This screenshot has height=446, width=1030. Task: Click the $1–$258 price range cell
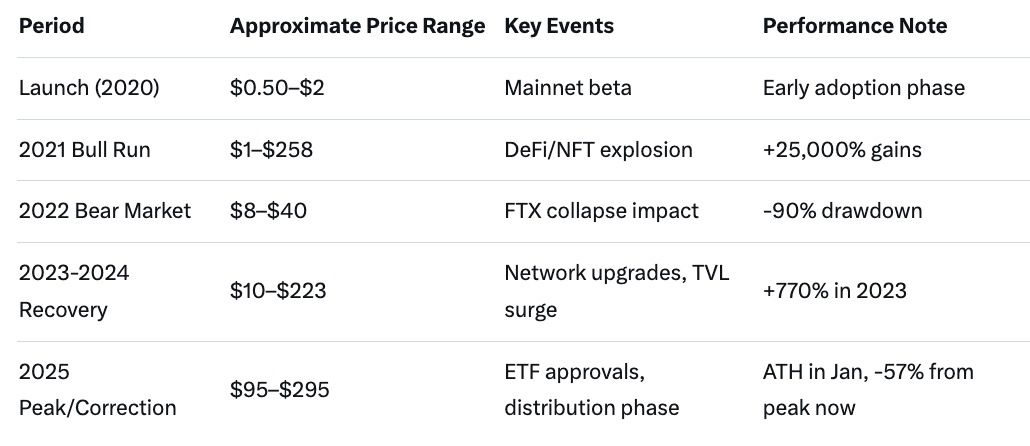(x=271, y=150)
